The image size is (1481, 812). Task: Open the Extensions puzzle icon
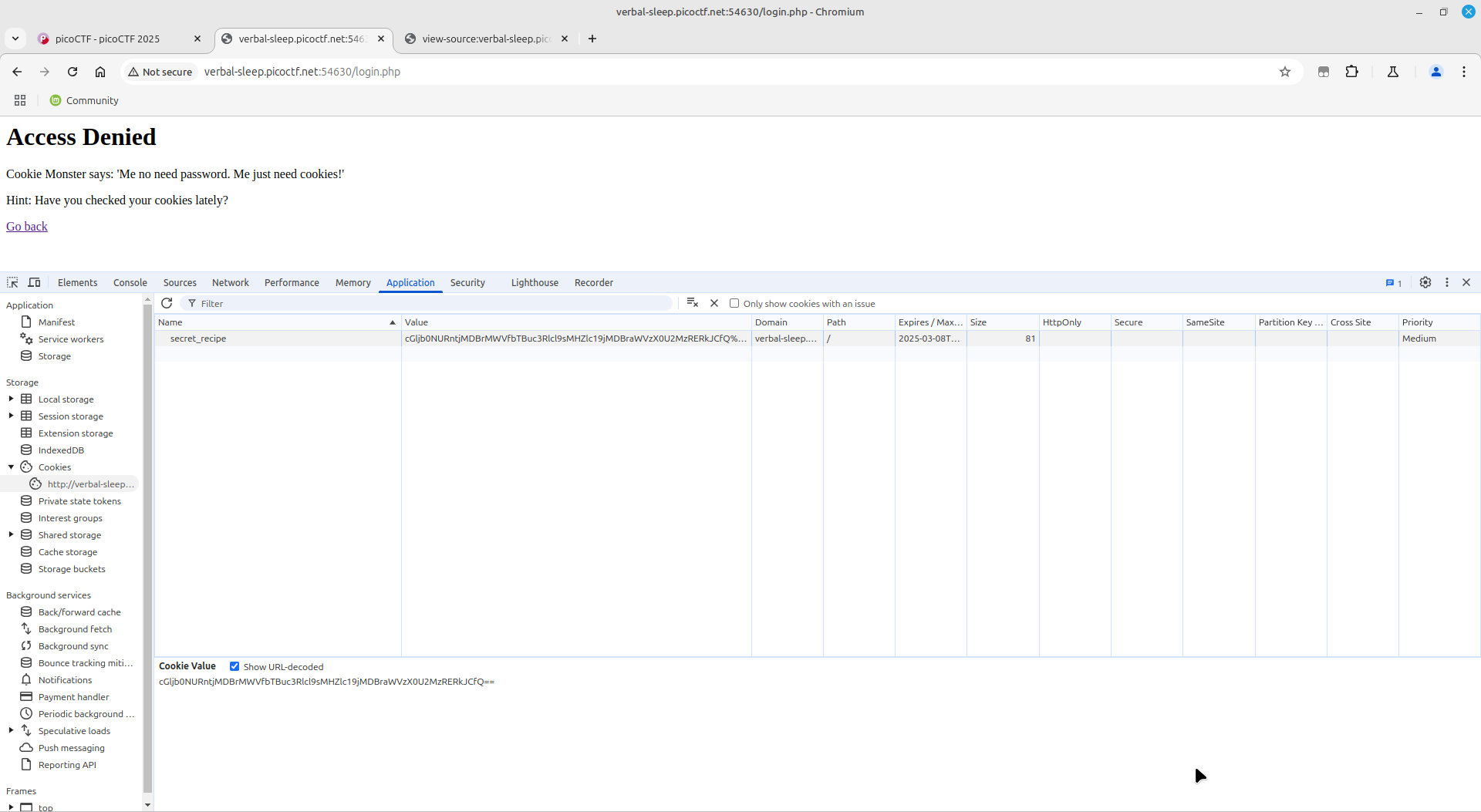click(x=1351, y=72)
